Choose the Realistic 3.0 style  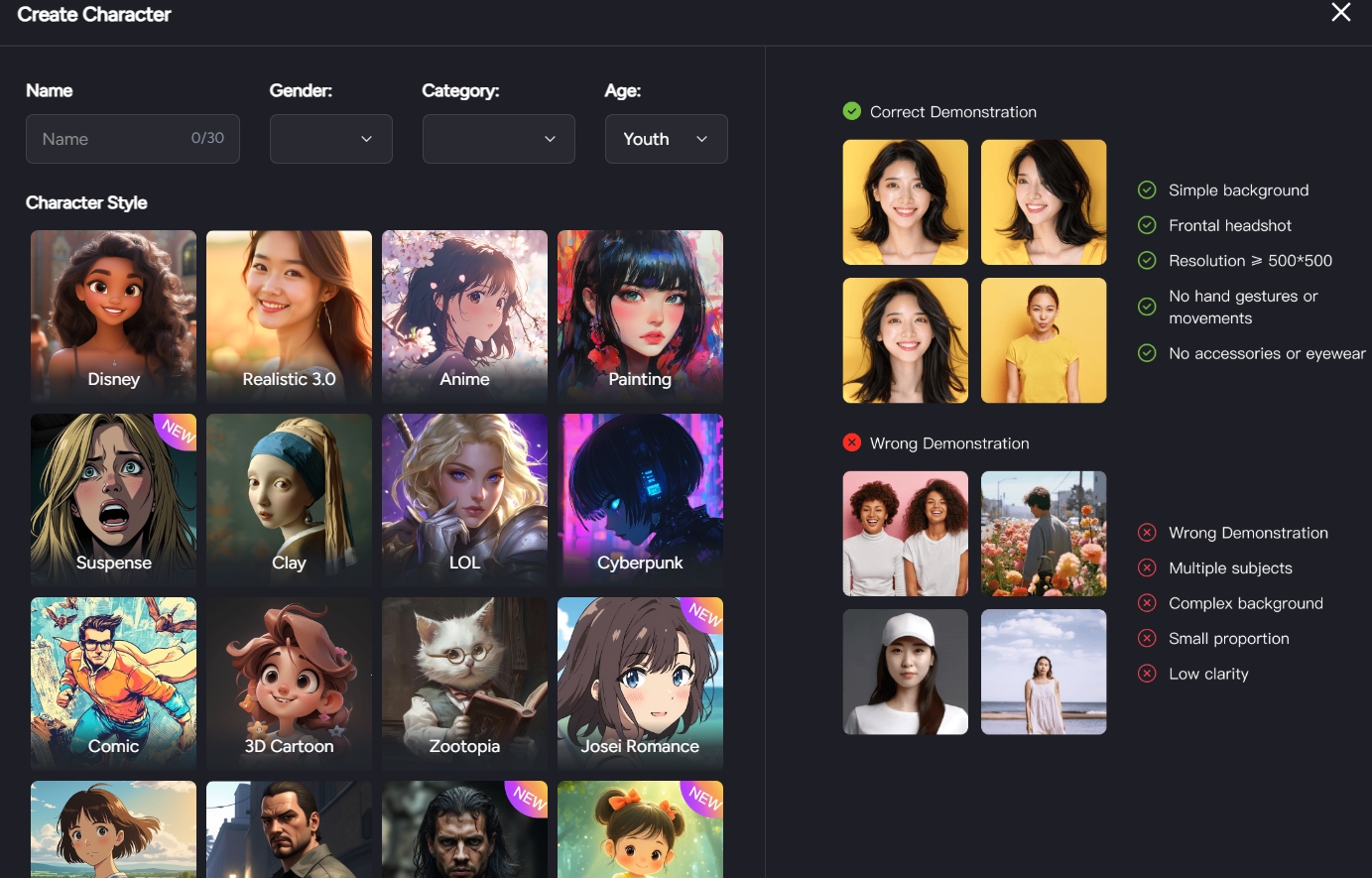[289, 314]
